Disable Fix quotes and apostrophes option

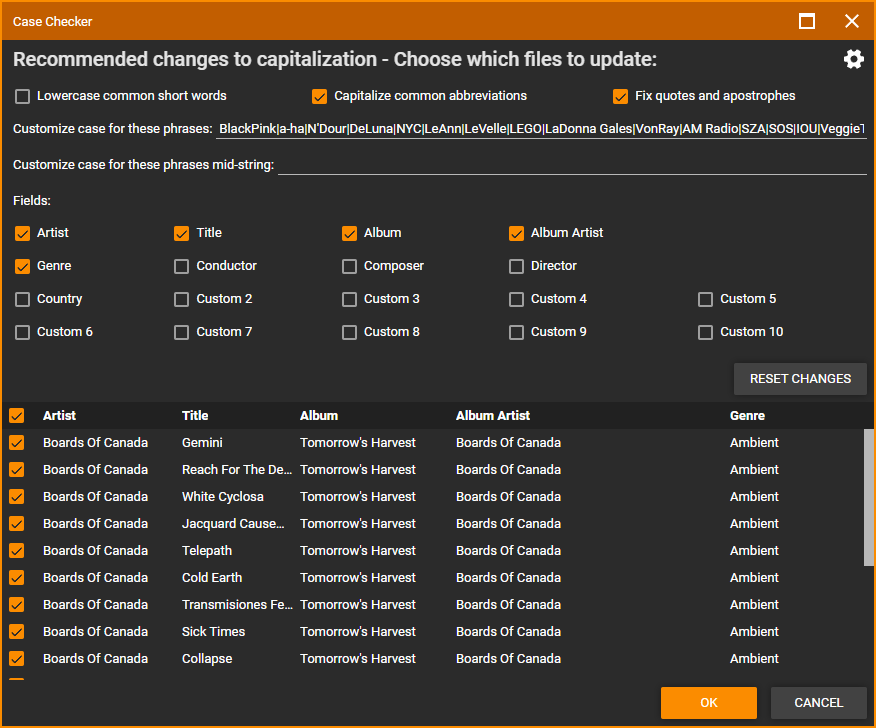click(x=621, y=97)
